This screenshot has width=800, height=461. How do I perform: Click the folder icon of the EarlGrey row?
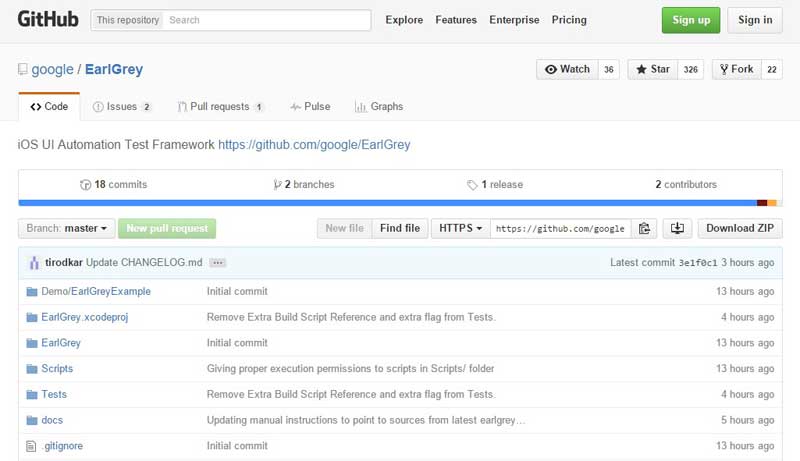pyautogui.click(x=32, y=343)
